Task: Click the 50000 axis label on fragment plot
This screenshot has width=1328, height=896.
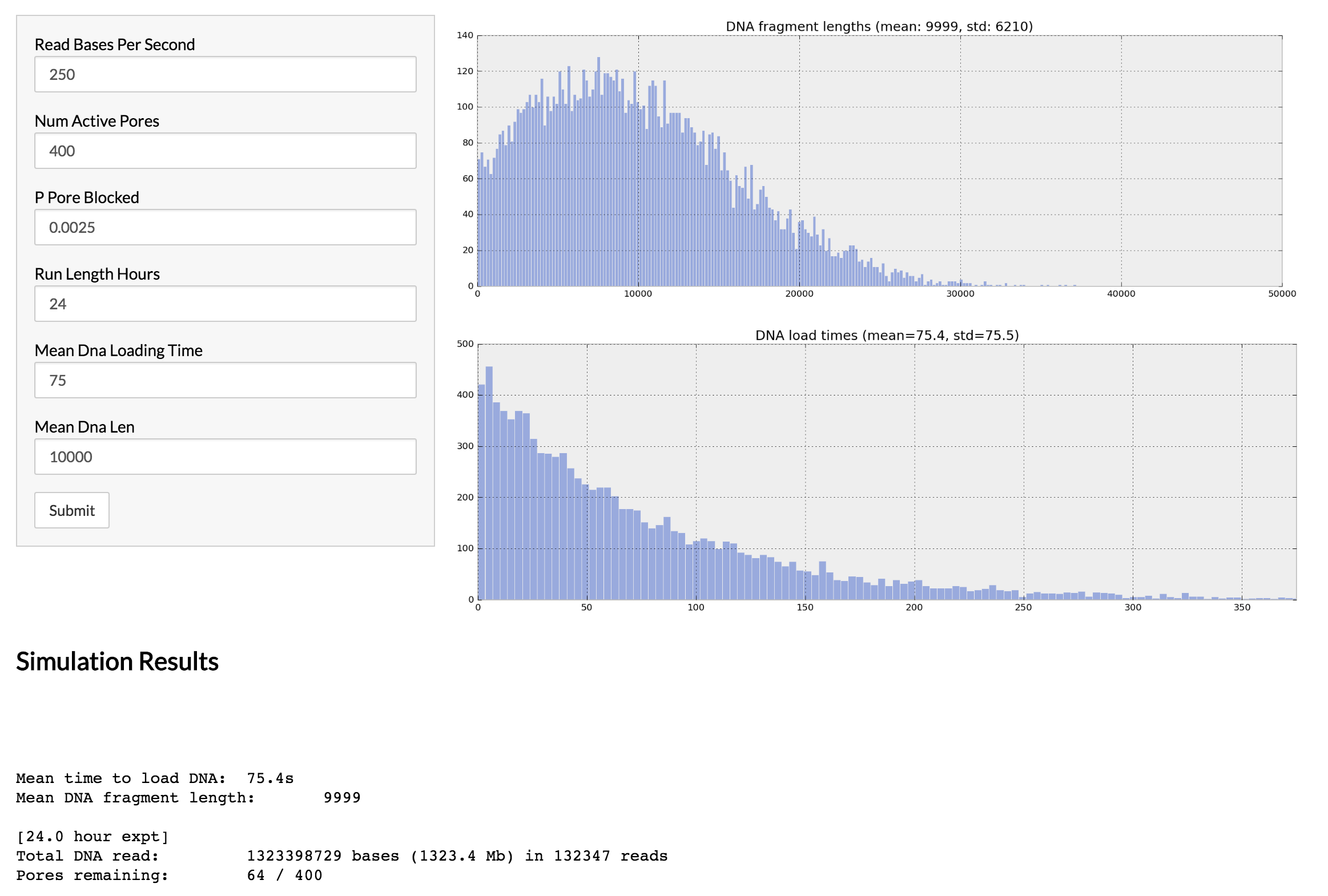Action: point(1282,293)
